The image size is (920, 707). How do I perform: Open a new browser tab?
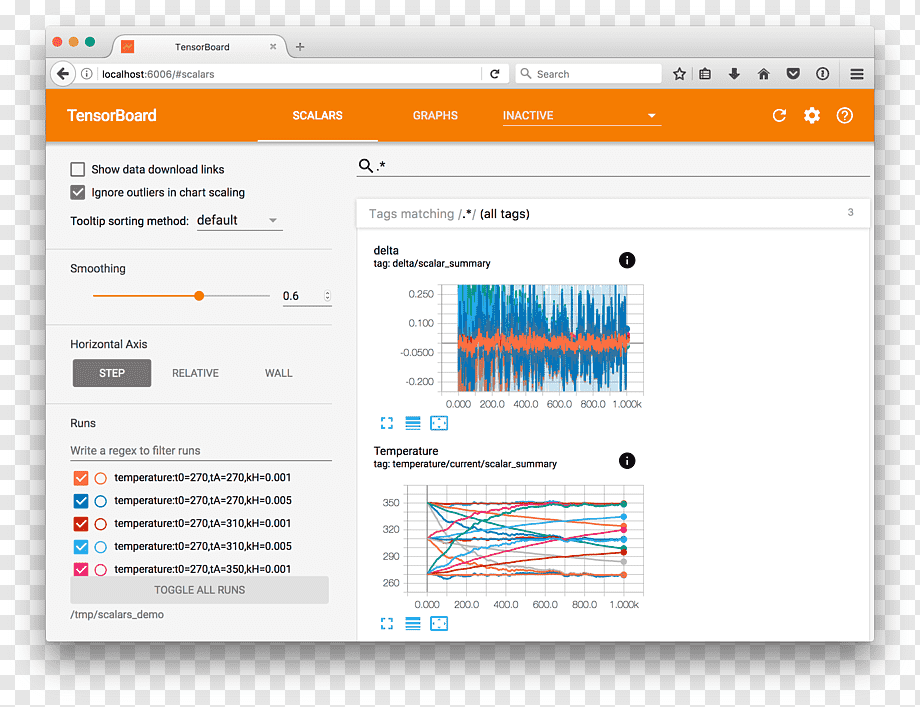click(x=300, y=46)
